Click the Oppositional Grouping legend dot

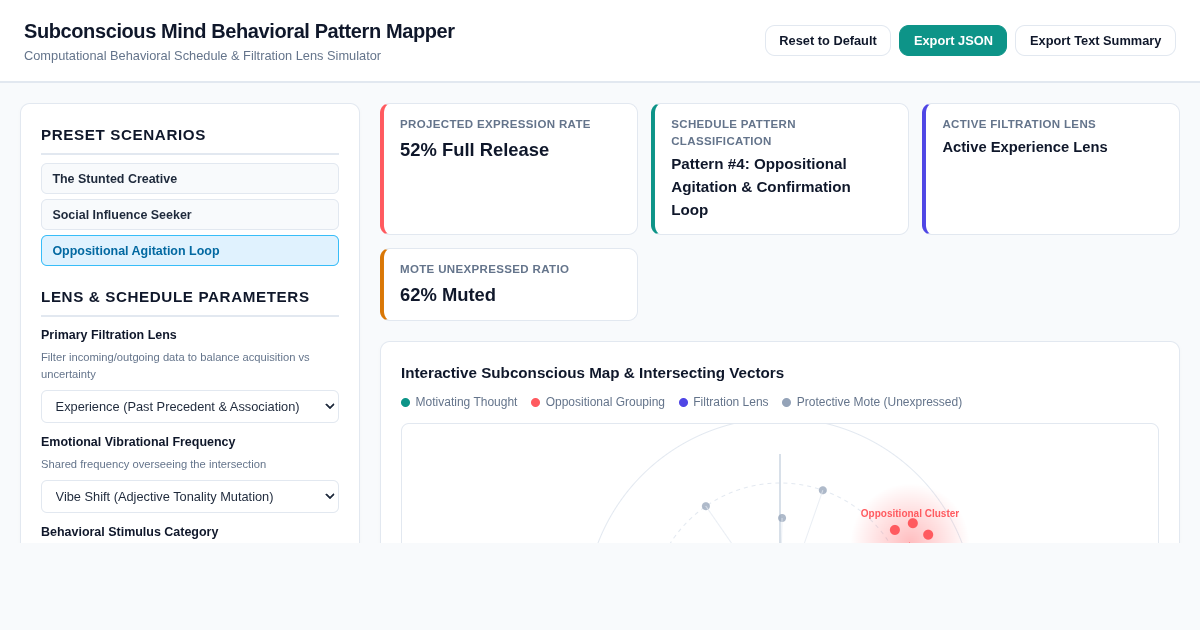535,402
